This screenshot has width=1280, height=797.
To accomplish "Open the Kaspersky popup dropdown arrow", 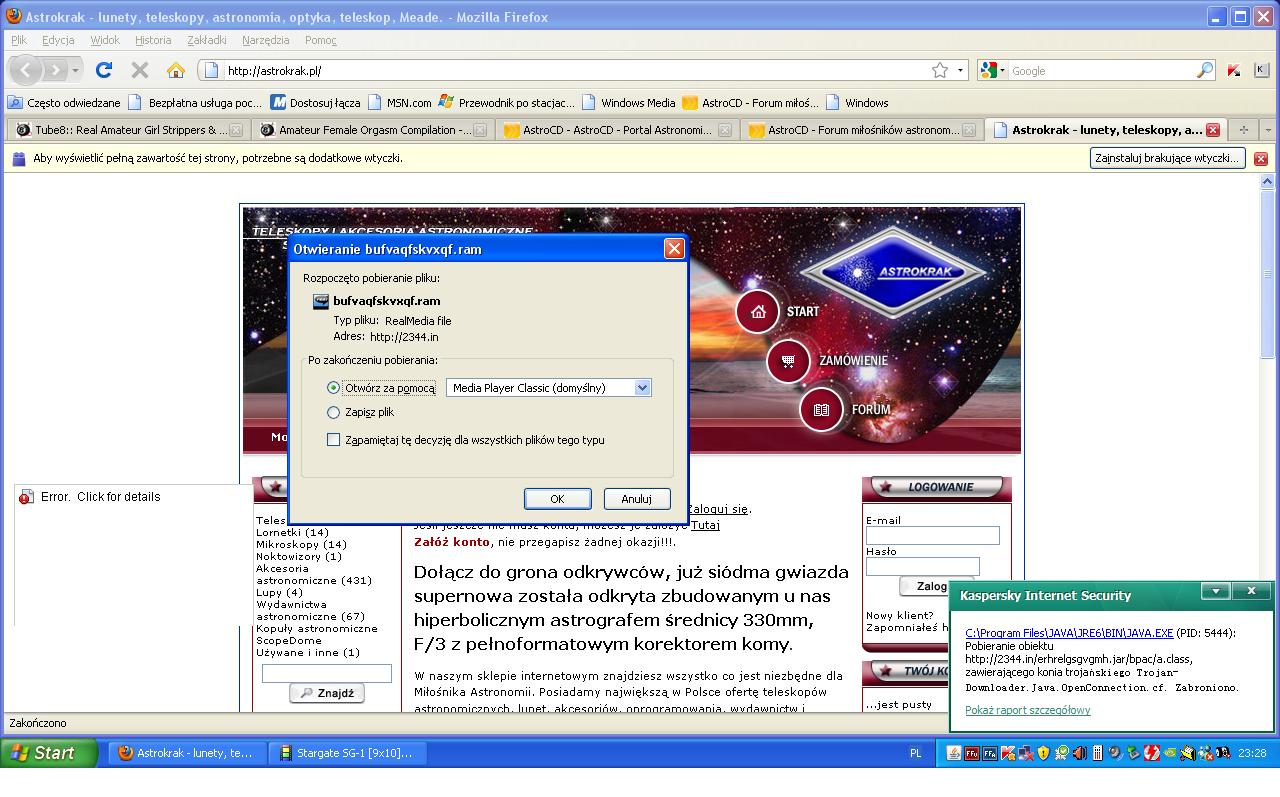I will click(x=1216, y=591).
